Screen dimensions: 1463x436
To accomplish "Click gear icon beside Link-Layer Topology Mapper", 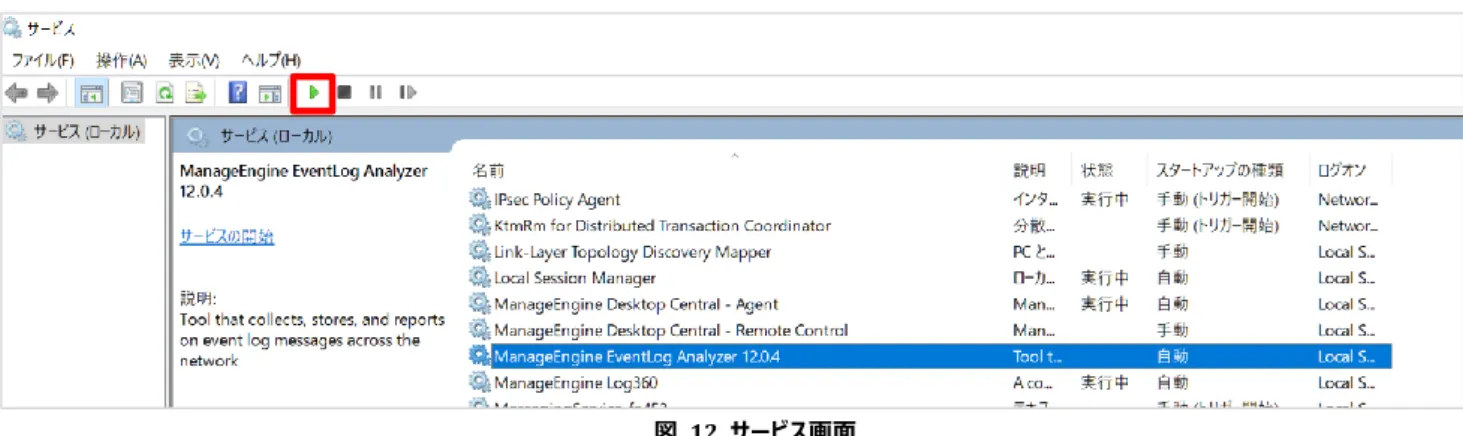I will 480,252.
